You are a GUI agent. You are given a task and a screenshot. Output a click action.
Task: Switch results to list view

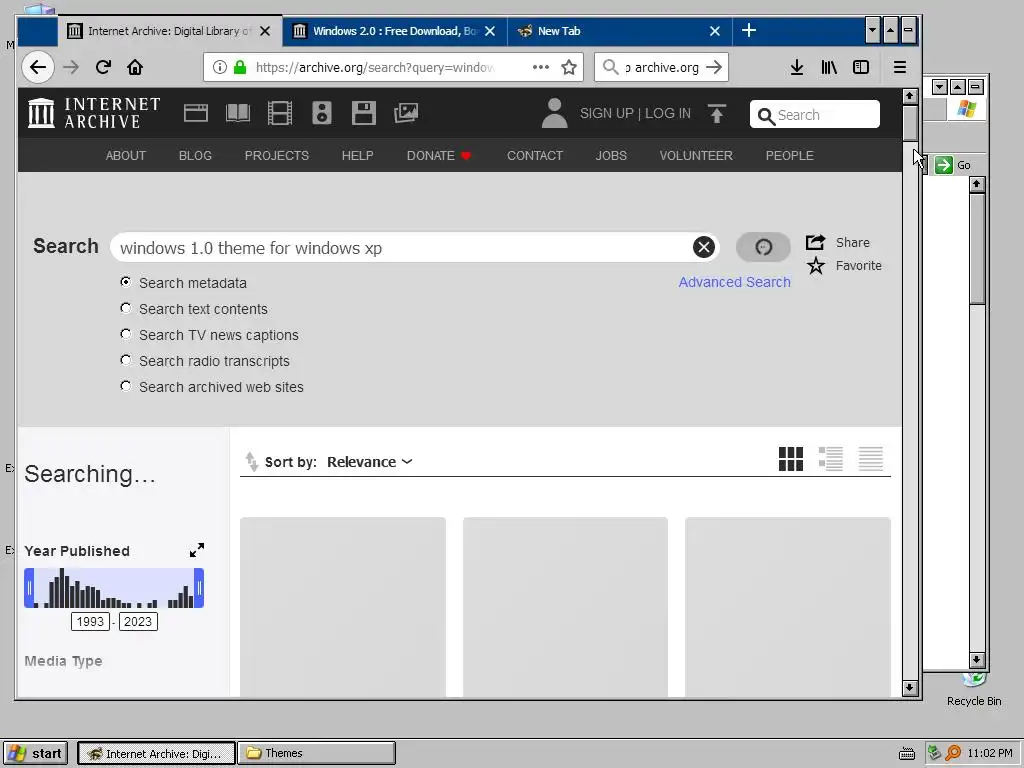831,459
